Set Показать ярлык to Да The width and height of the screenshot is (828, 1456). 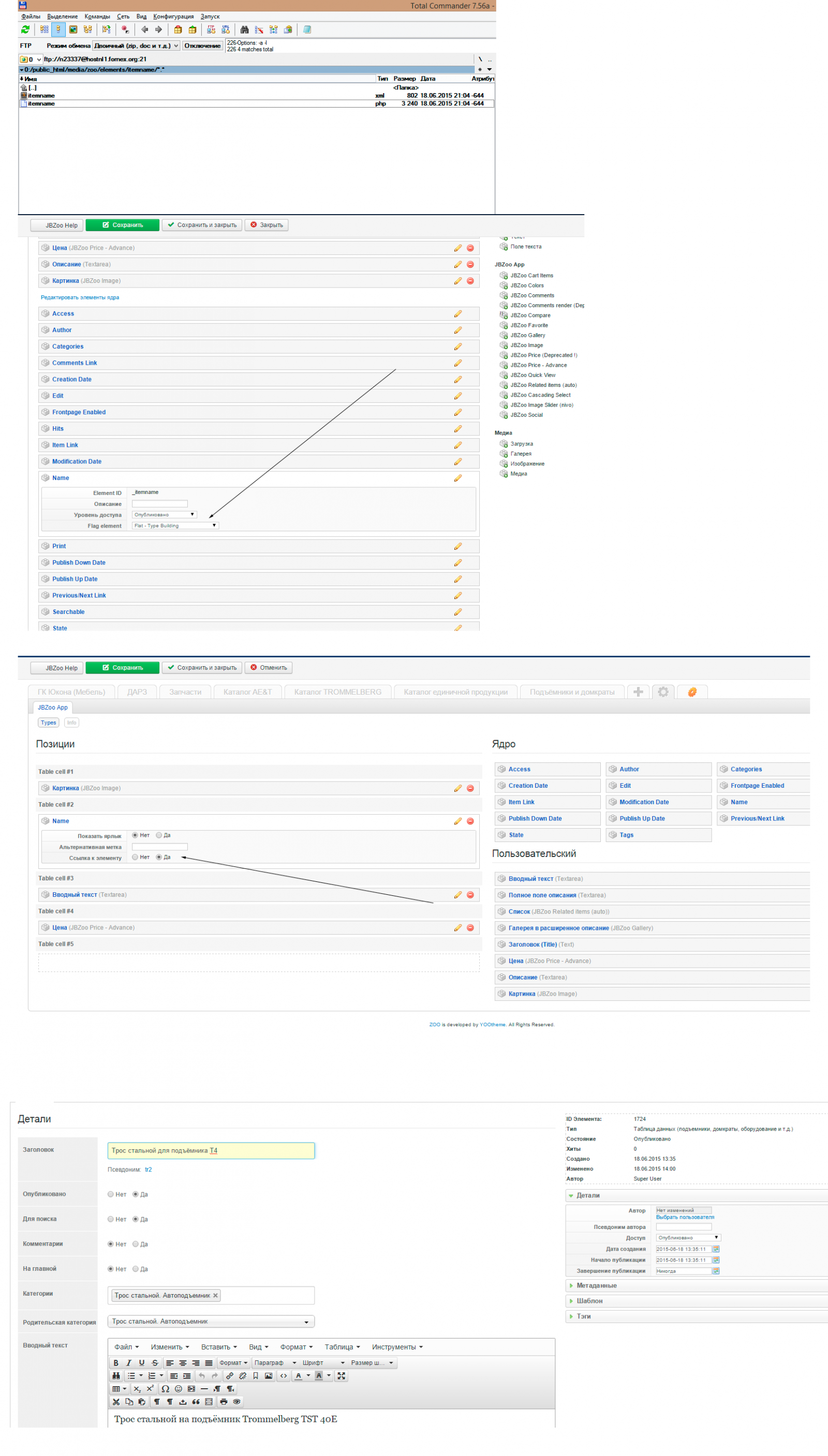click(x=159, y=835)
